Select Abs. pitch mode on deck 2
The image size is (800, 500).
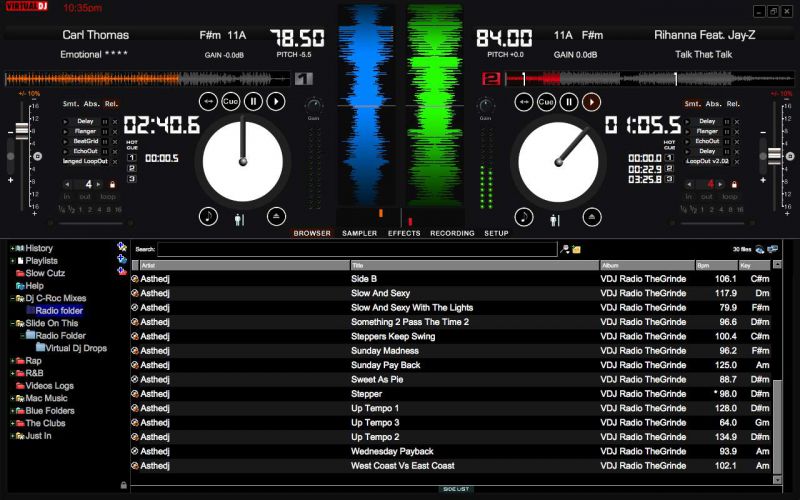[713, 104]
